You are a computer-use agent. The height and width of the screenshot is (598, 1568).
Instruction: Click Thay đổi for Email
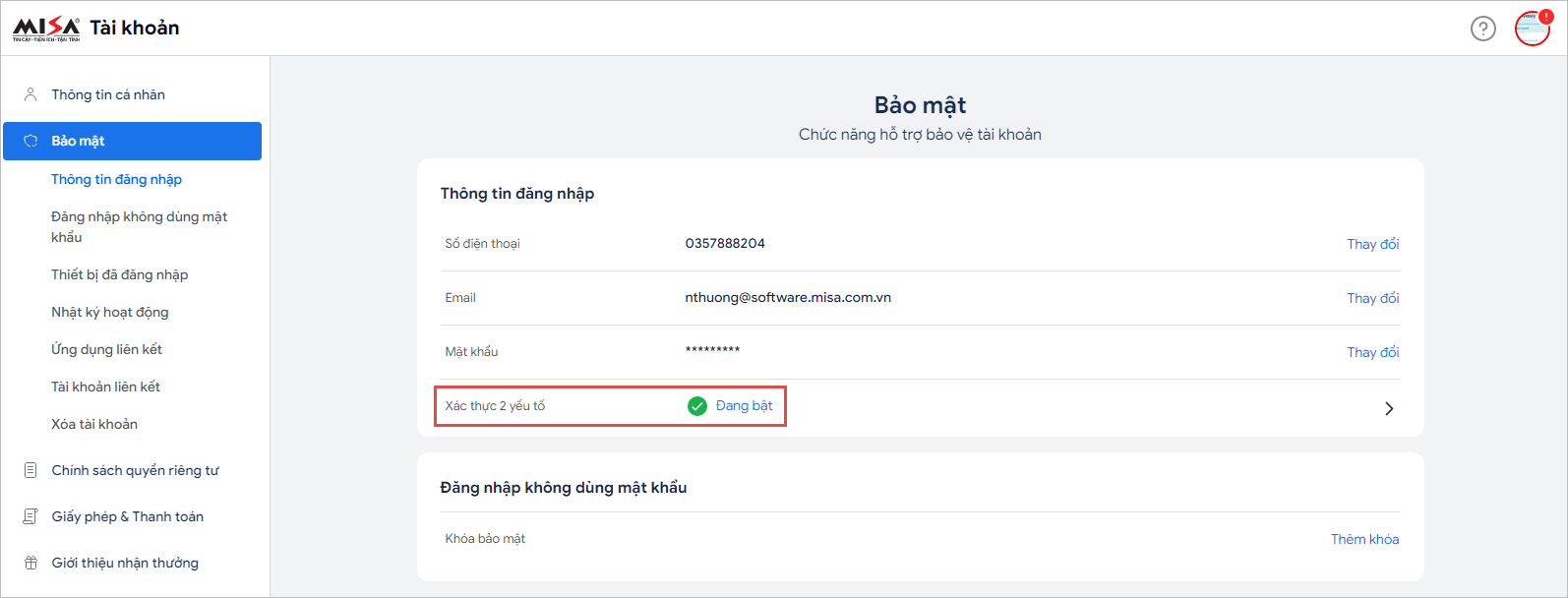(x=1372, y=298)
